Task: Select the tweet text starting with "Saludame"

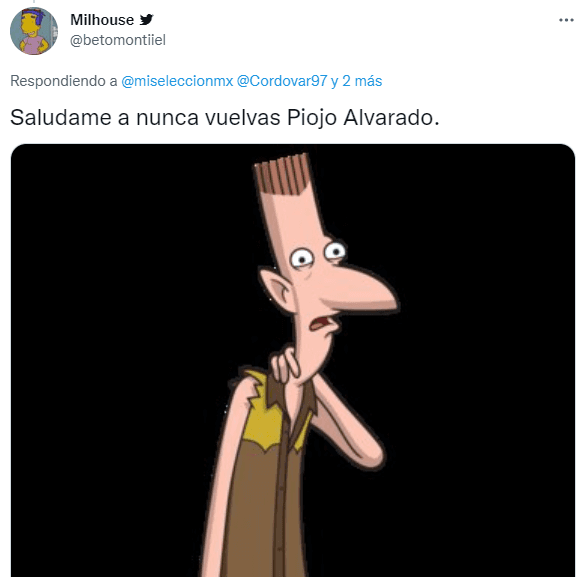Action: pos(225,117)
